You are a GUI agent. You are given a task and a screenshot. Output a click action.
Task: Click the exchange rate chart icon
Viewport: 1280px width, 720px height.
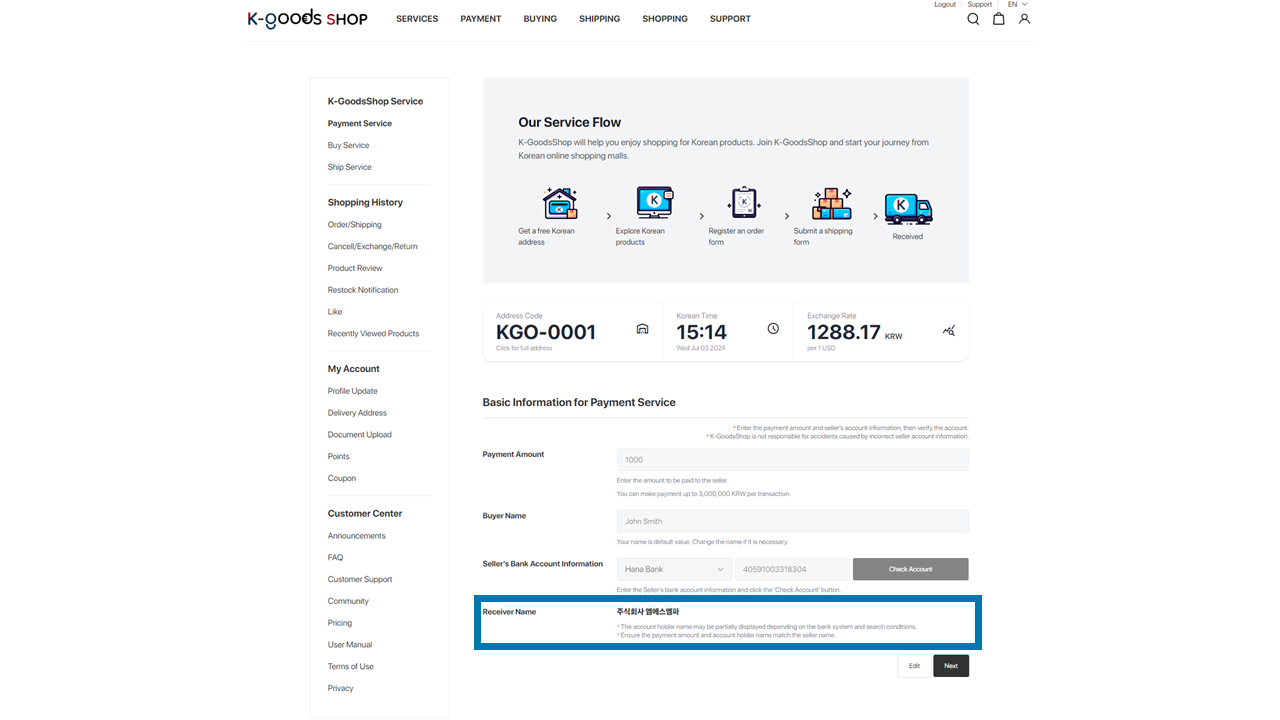click(x=949, y=330)
